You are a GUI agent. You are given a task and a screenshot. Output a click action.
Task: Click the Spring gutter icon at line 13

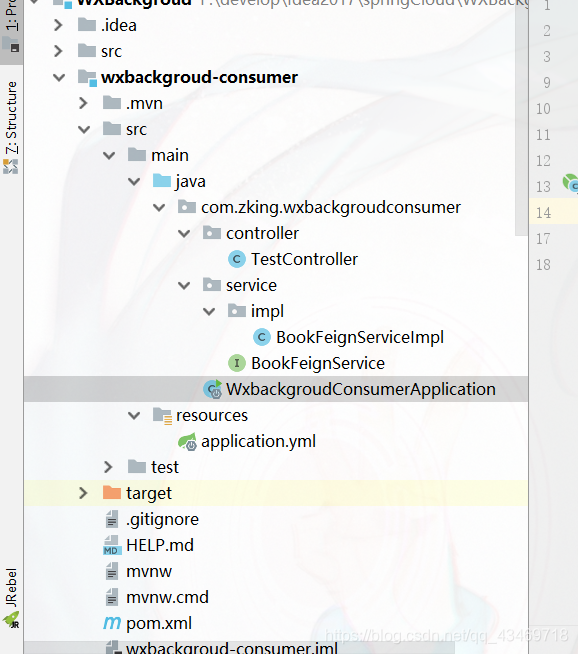pyautogui.click(x=570, y=183)
